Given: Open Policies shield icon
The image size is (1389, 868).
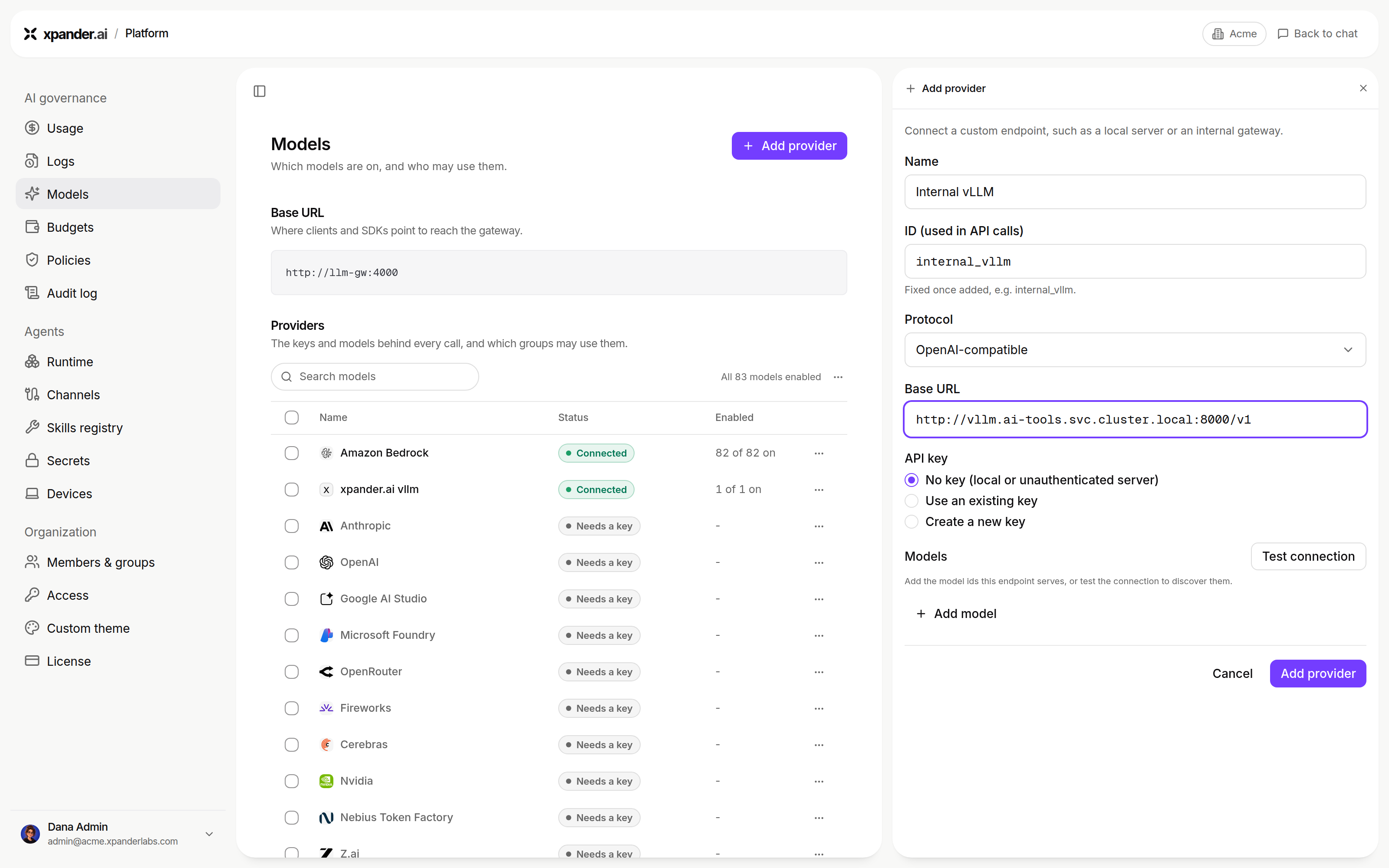Looking at the screenshot, I should [x=32, y=260].
